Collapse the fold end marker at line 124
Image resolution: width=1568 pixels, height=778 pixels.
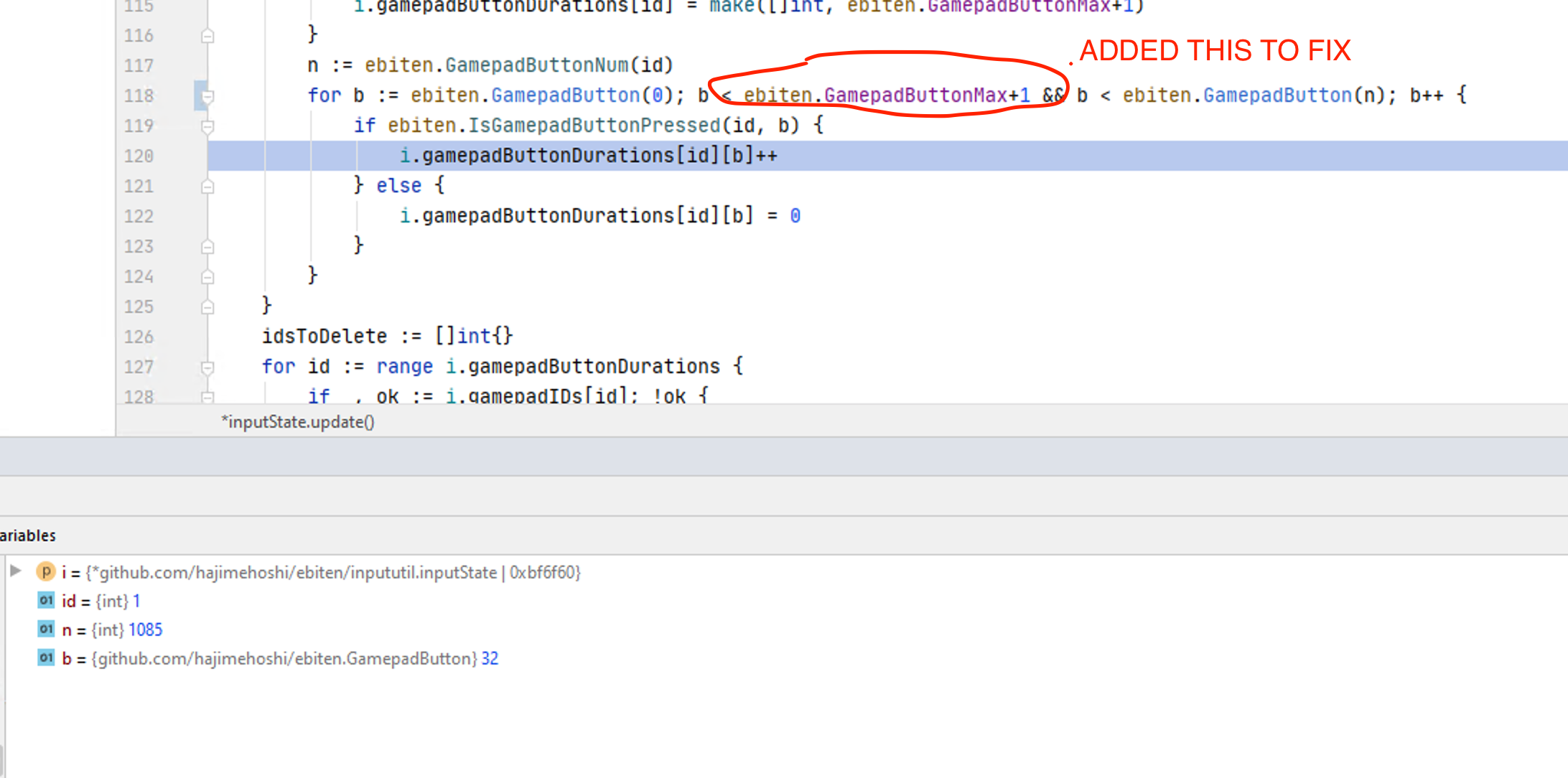tap(207, 277)
